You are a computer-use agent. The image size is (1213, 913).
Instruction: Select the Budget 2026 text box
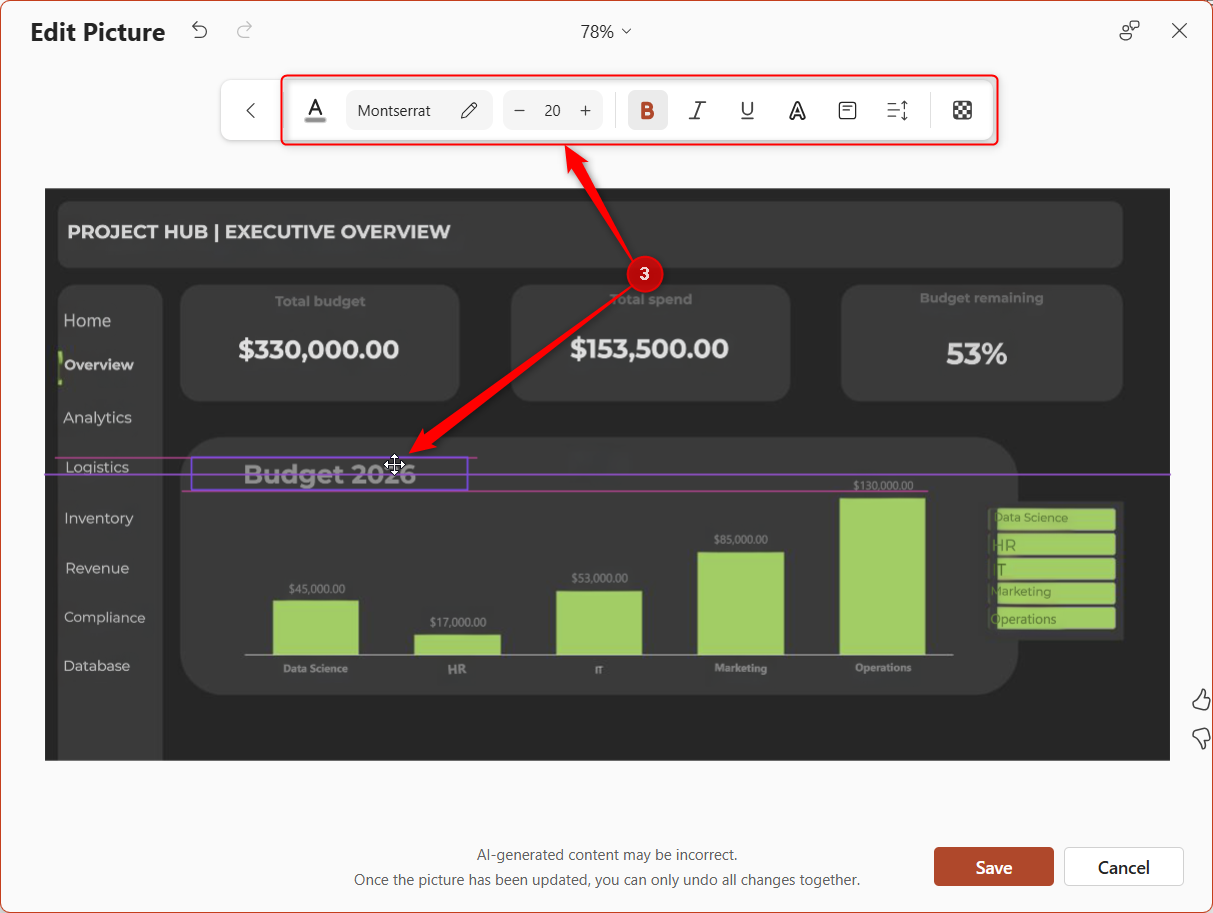[329, 474]
